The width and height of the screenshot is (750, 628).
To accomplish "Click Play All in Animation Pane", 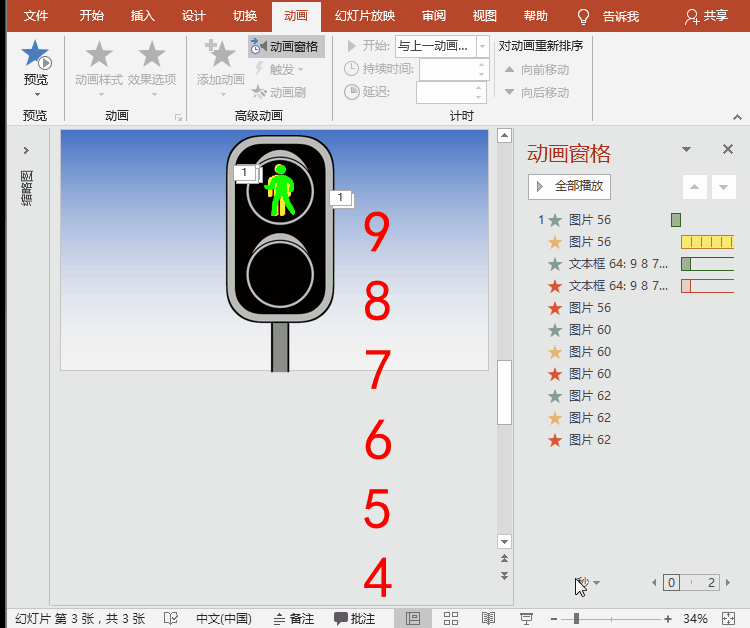I will pos(569,186).
